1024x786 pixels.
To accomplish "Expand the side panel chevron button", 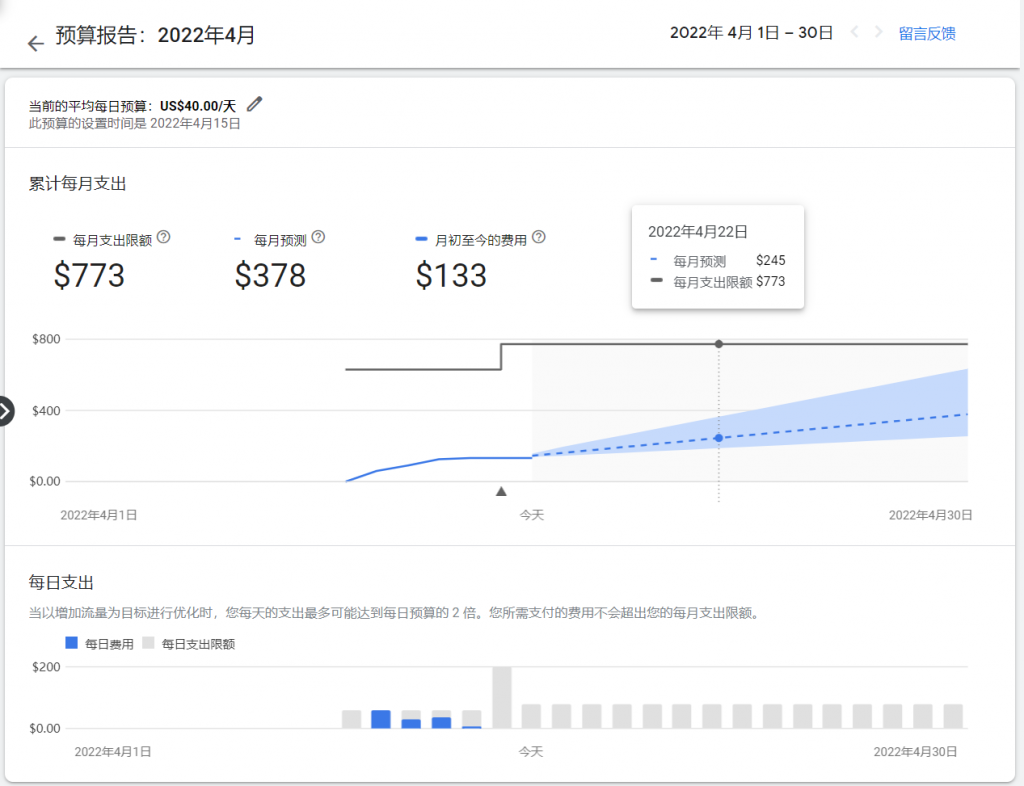I will pos(5,411).
